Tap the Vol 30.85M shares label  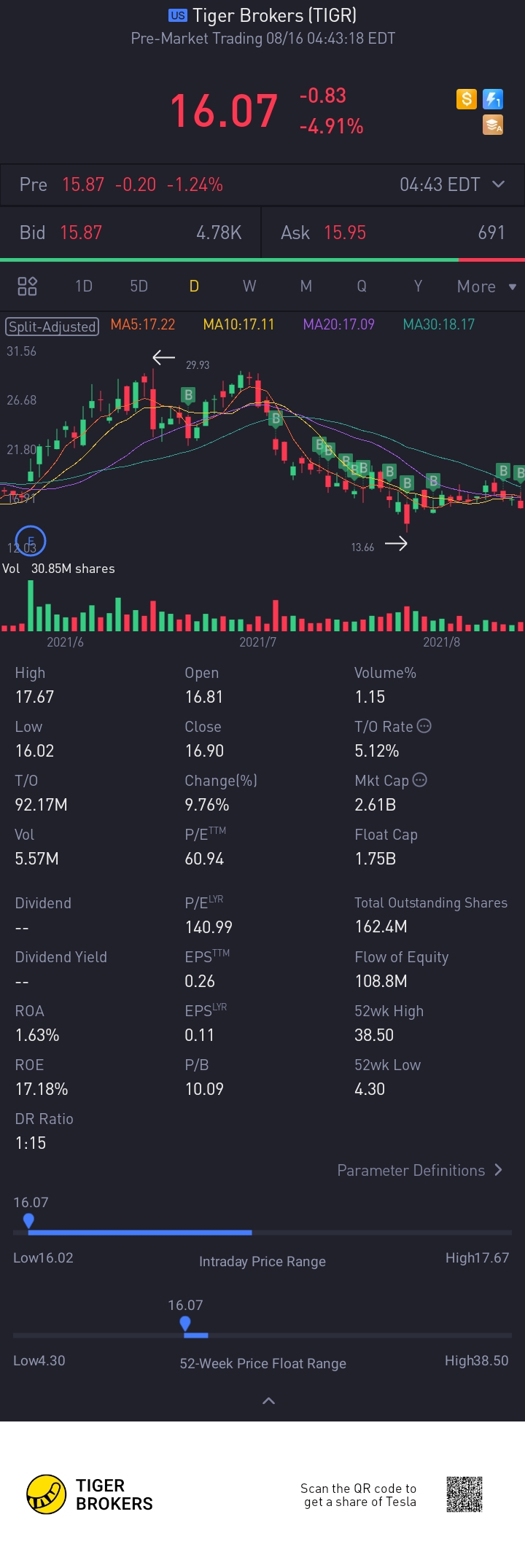(58, 569)
